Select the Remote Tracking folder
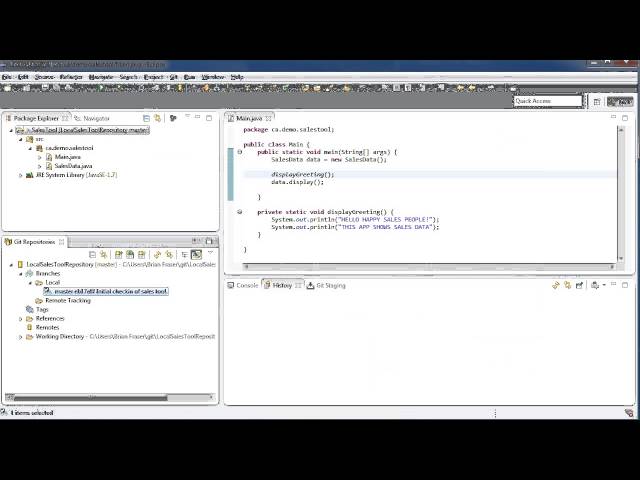Viewport: 640px width, 480px height. pyautogui.click(x=63, y=300)
